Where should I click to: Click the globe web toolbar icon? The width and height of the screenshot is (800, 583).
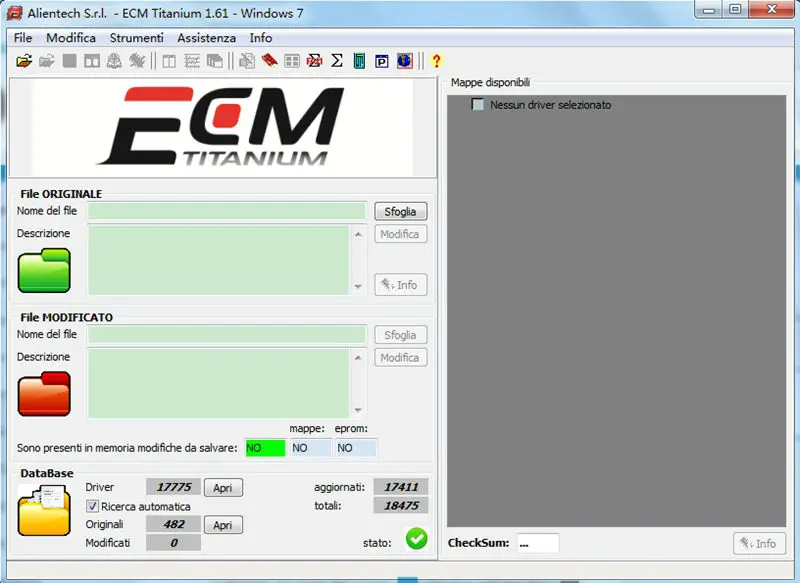pyautogui.click(x=405, y=61)
